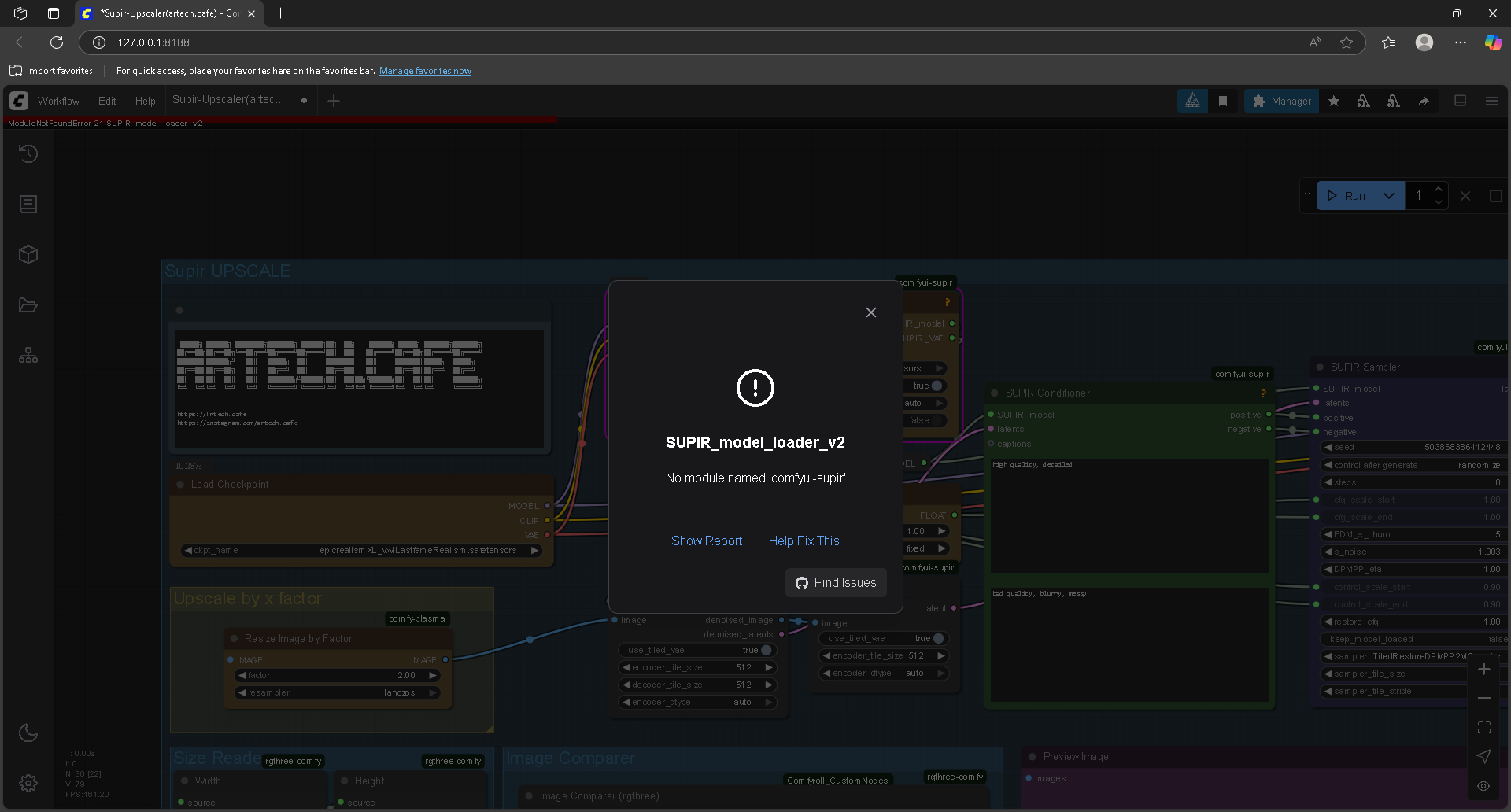This screenshot has width=1511, height=812.
Task: Open the workflows folder sidebar icon
Action: tap(28, 305)
